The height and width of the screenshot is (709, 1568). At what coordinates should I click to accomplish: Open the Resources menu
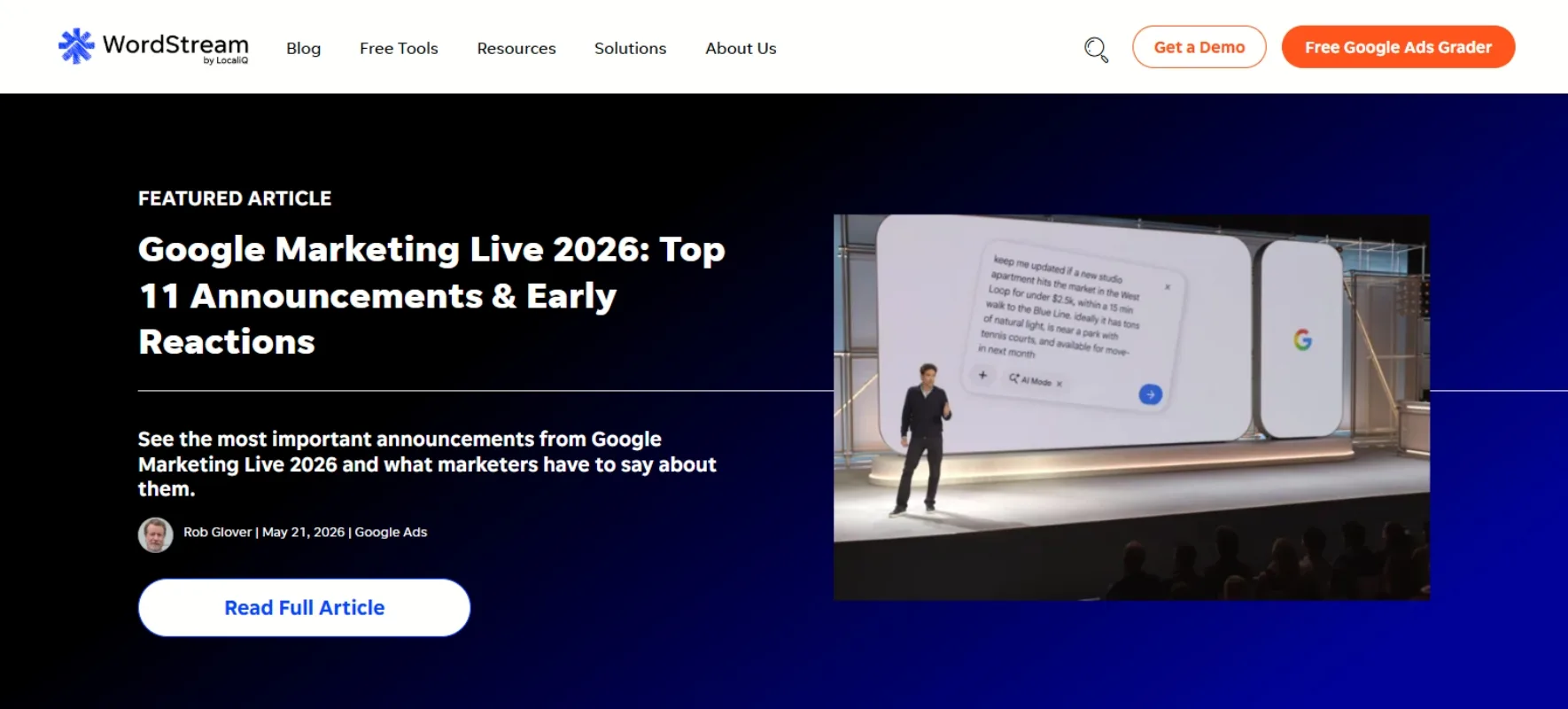tap(516, 49)
